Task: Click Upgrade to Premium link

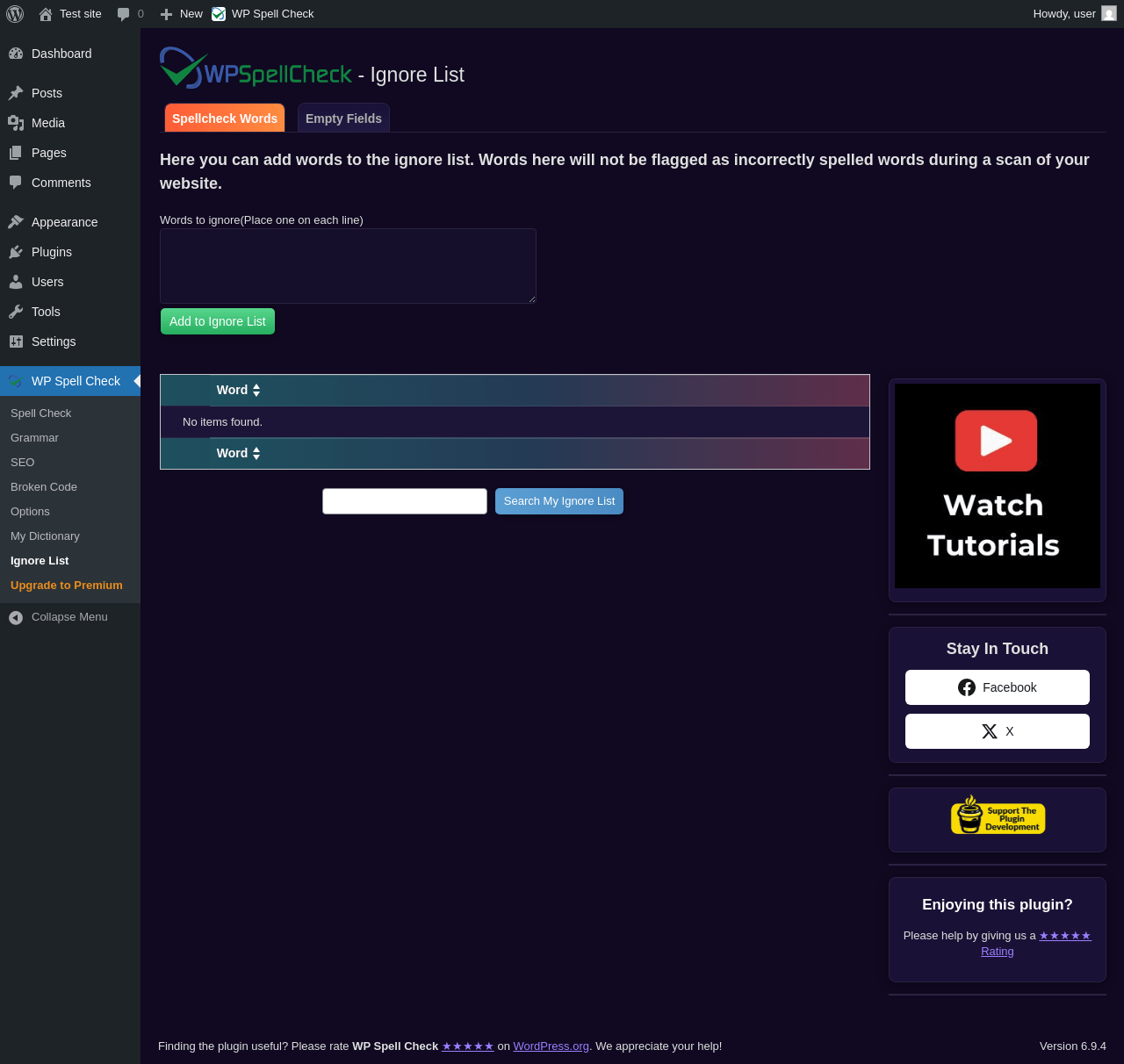Action: pos(67,586)
